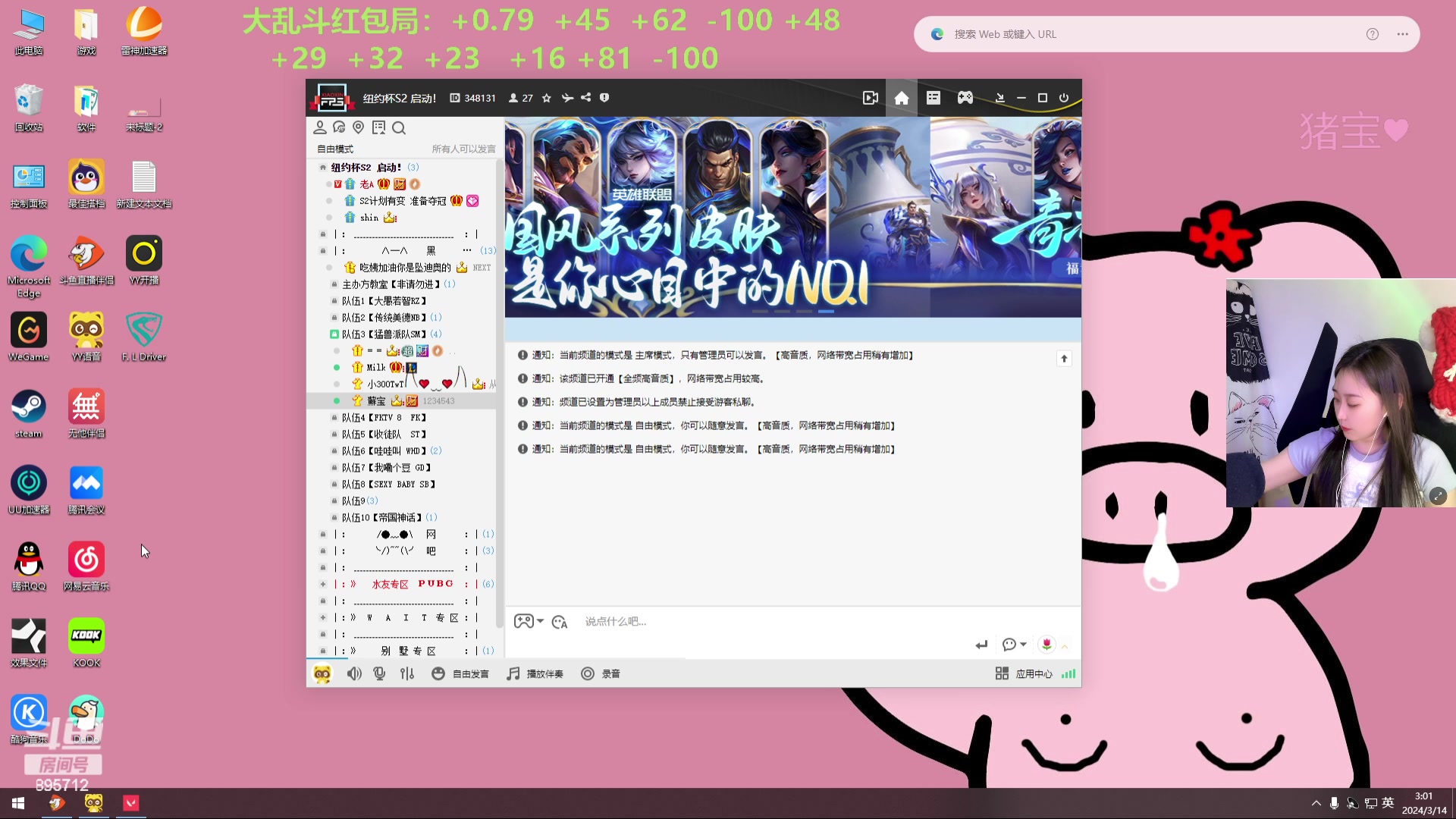
Task: Open the audio adjustment sliders icon
Action: 407,673
